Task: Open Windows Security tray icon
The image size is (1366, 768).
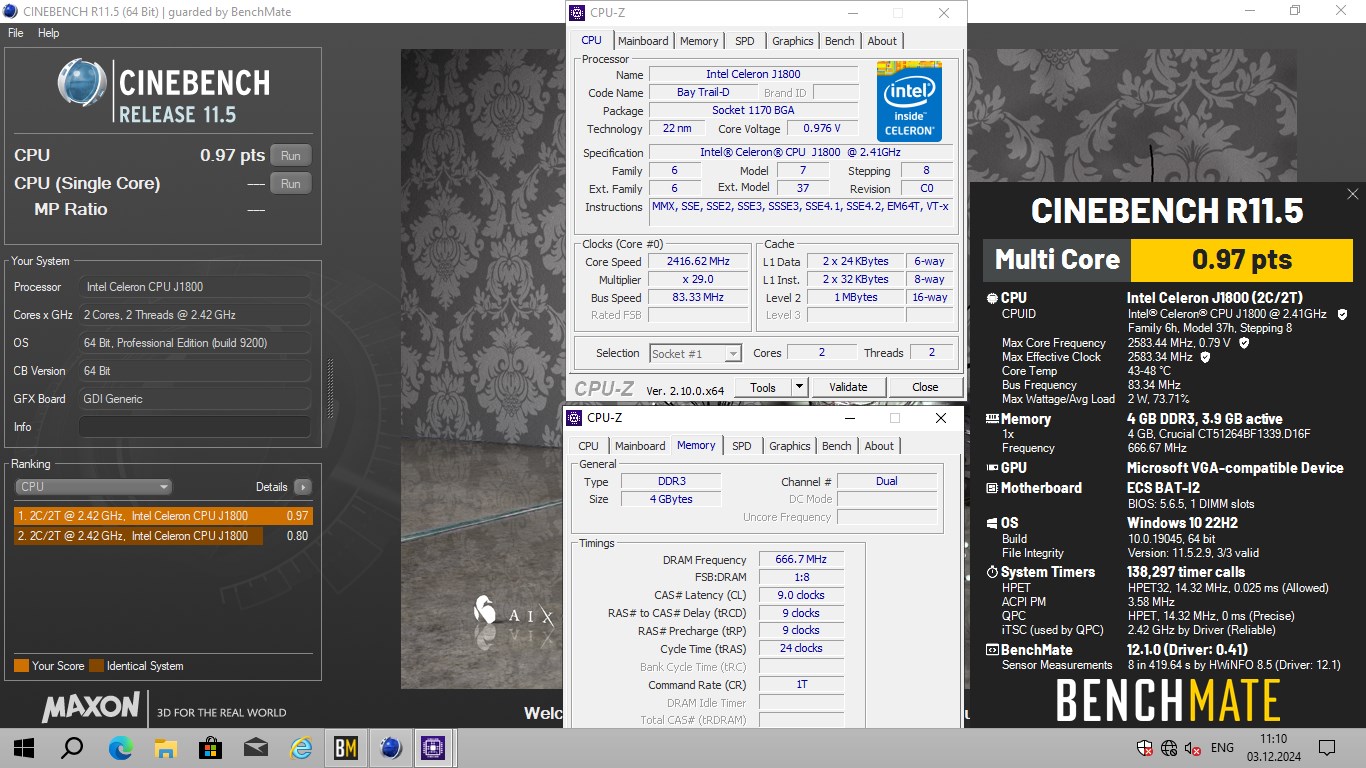Action: pyautogui.click(x=1146, y=748)
